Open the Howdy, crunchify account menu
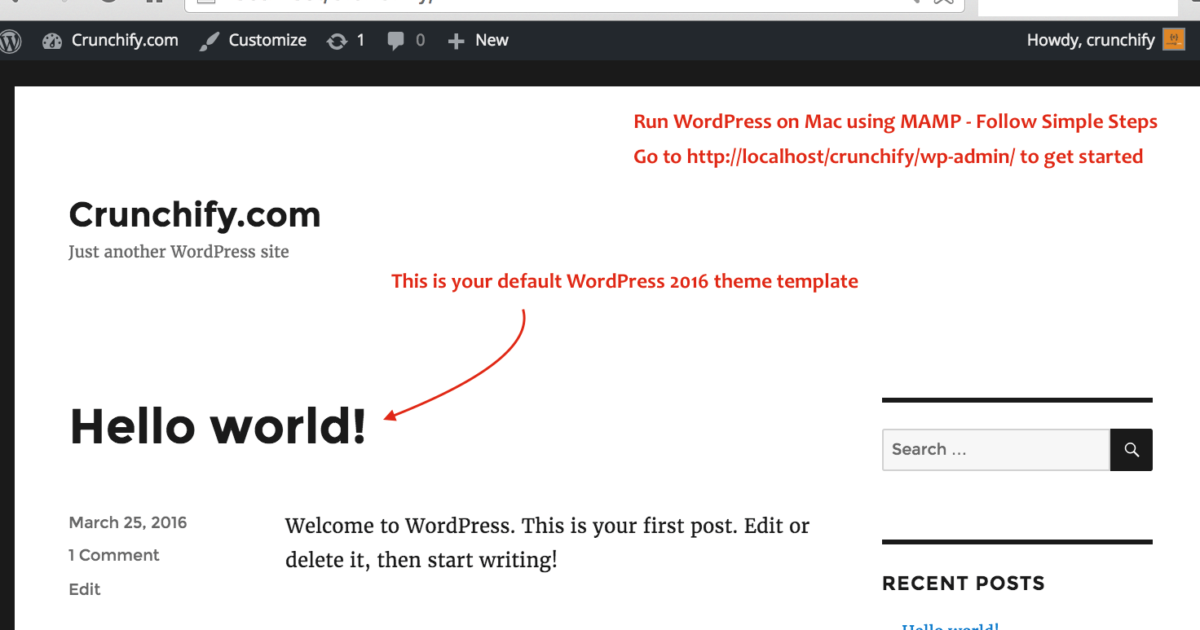 click(x=1106, y=40)
